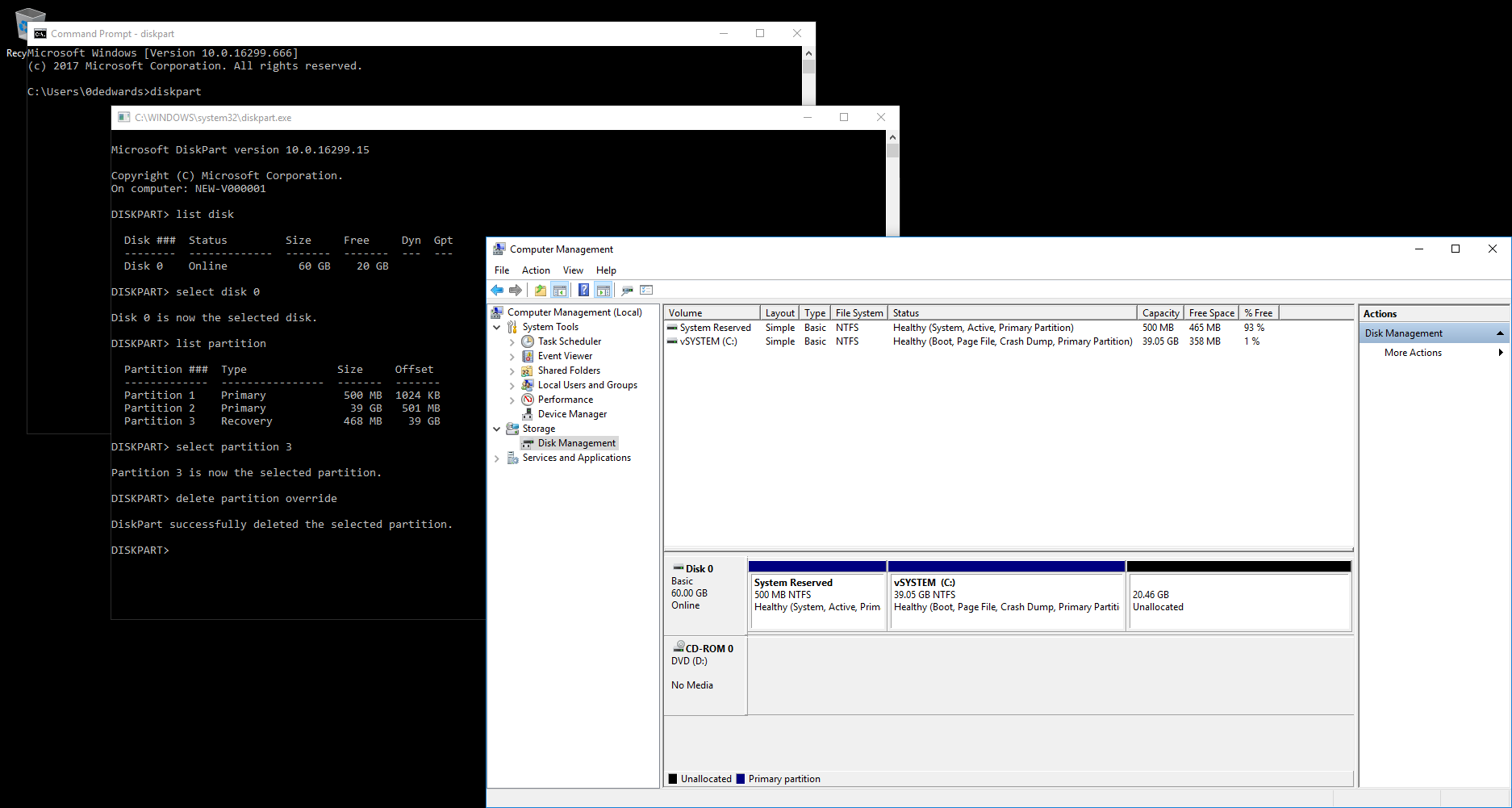The image size is (1512, 808).
Task: Select Disk Management tree label
Action: coord(576,443)
